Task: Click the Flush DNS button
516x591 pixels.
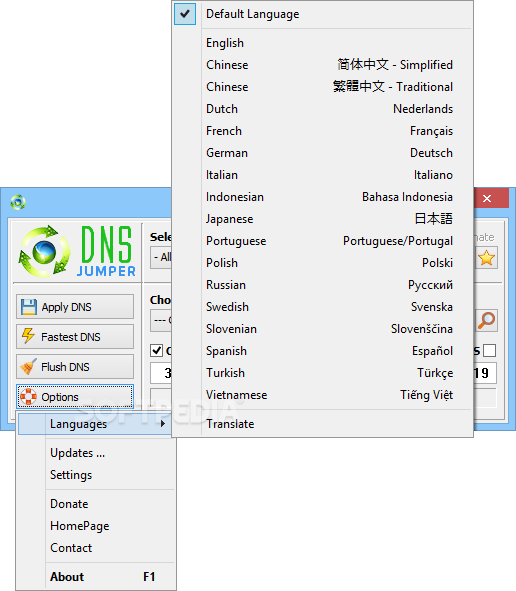Action: point(75,367)
